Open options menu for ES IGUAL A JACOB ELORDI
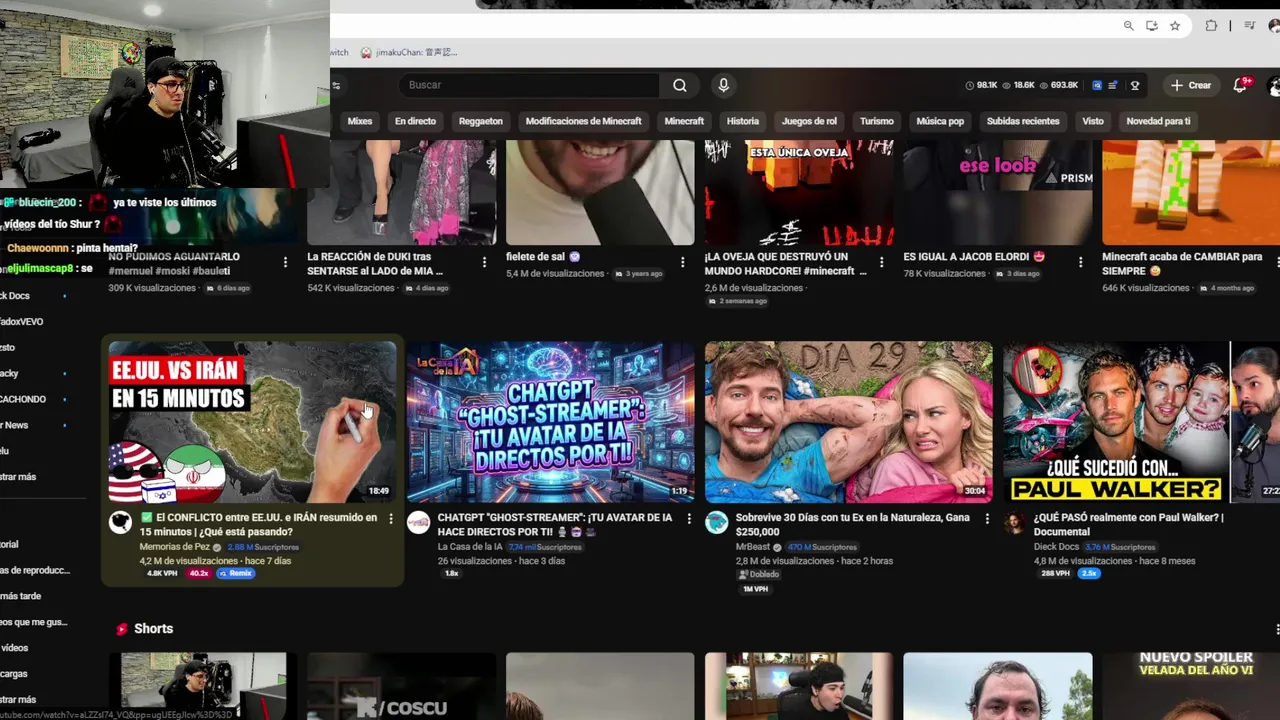Screen dimensions: 1280x720 1080,262
